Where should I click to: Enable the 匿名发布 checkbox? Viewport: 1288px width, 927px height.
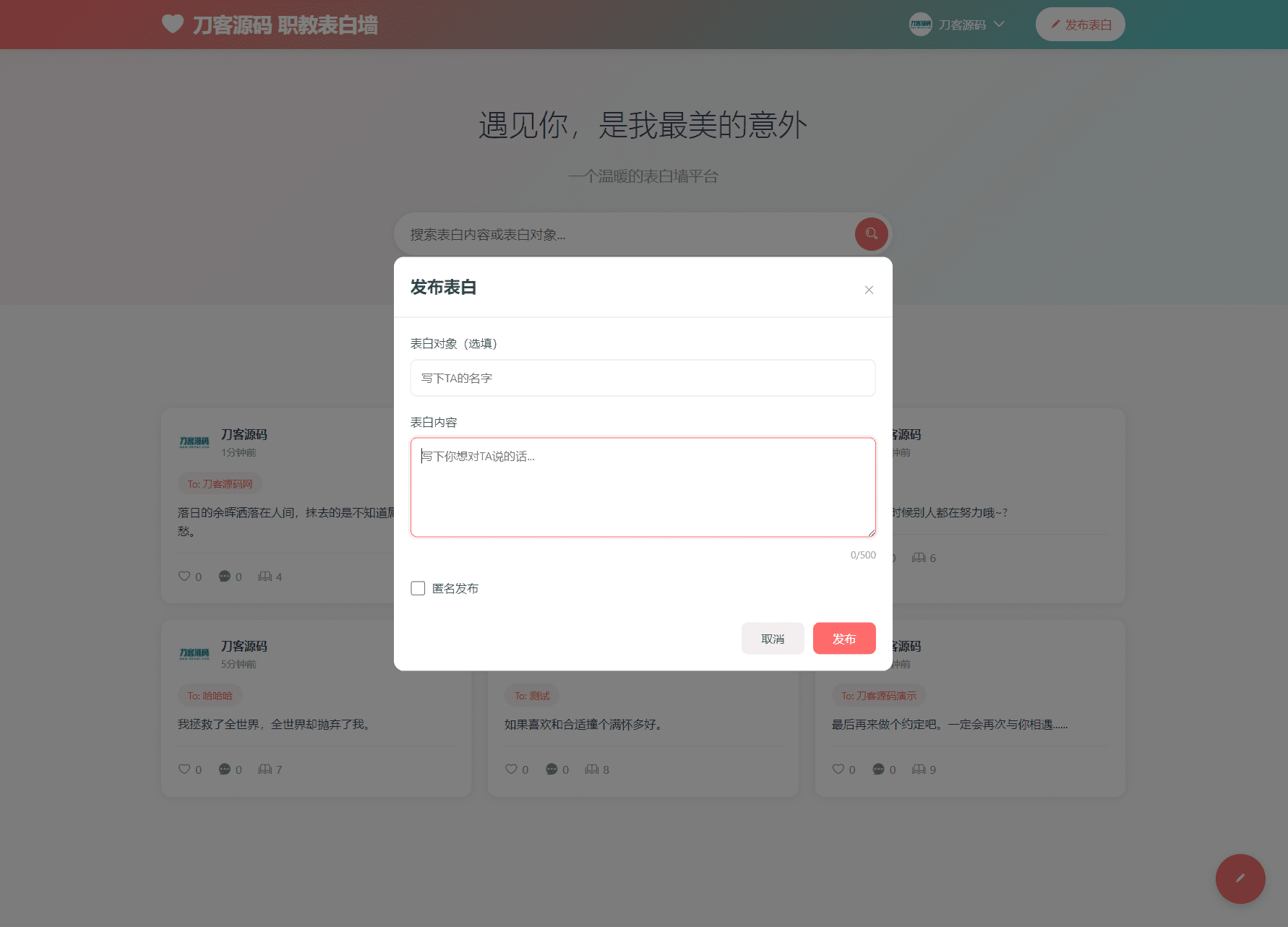[418, 588]
